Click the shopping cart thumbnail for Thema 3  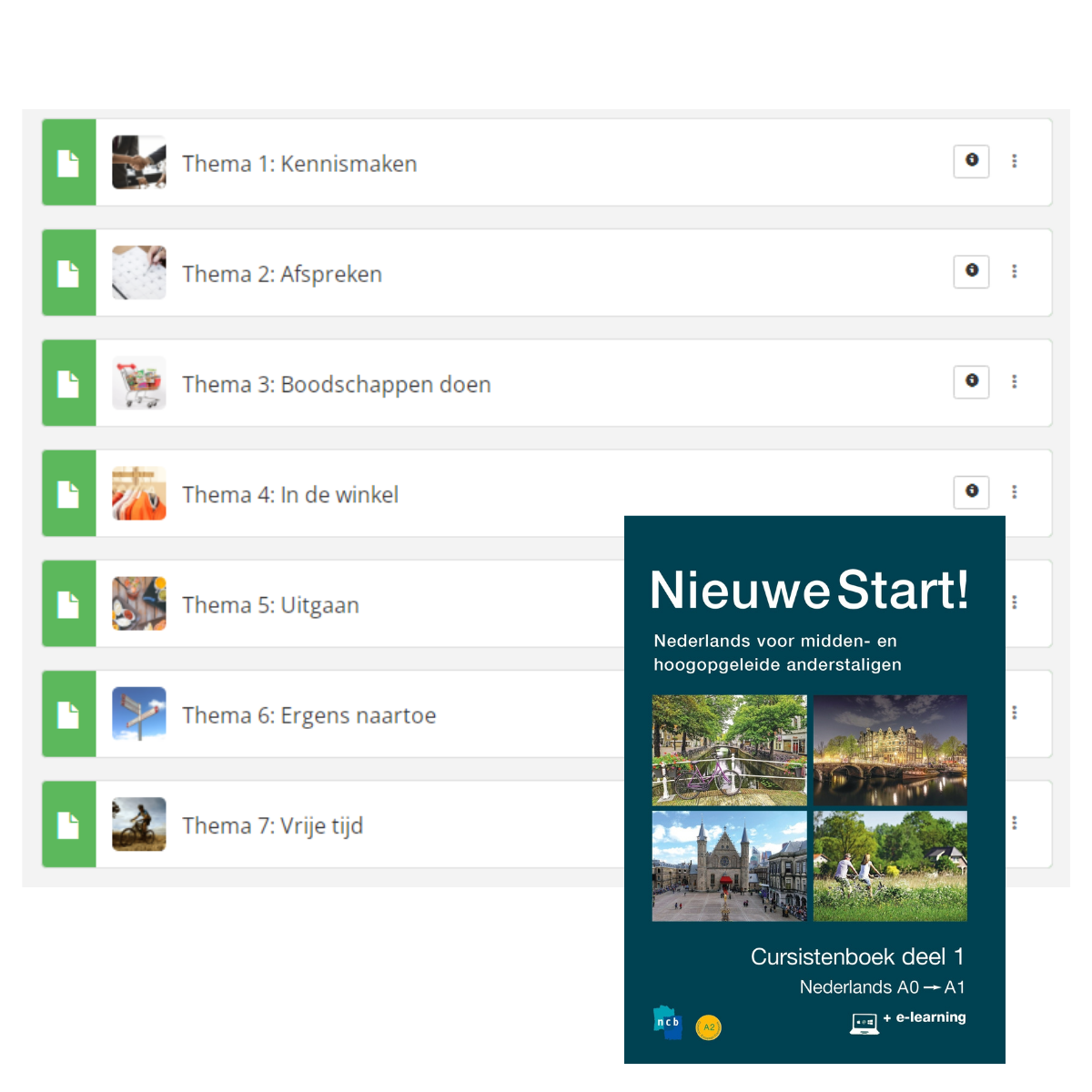(x=138, y=382)
